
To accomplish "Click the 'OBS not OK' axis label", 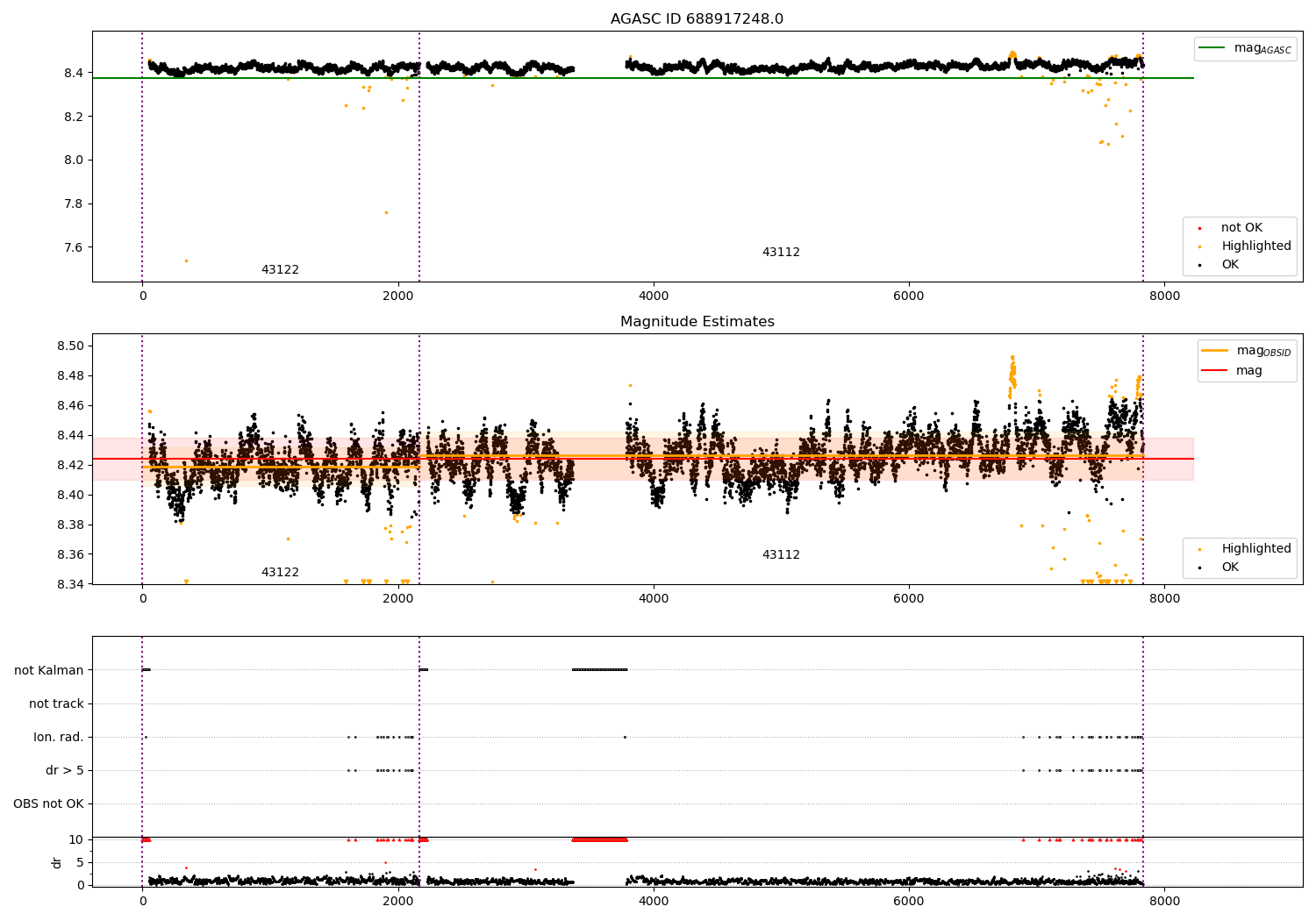I will pyautogui.click(x=48, y=804).
